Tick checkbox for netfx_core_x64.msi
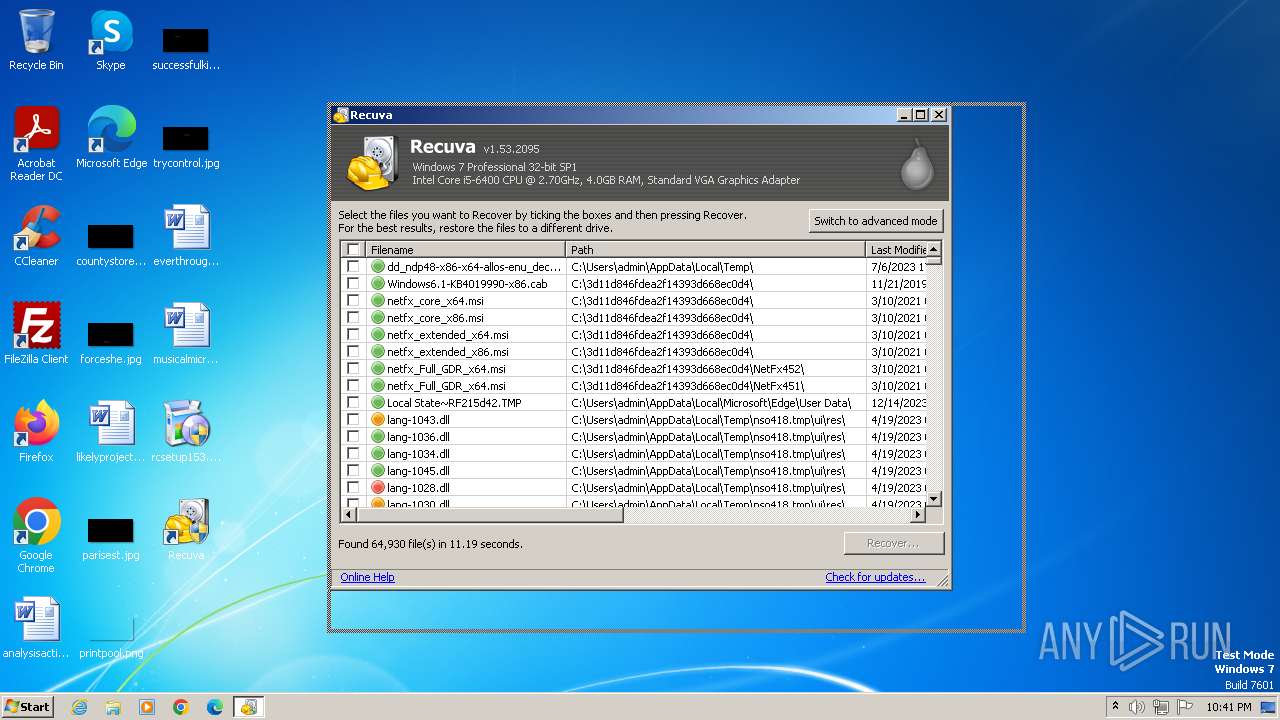Screen dimensions: 1280x720 pyautogui.click(x=353, y=301)
